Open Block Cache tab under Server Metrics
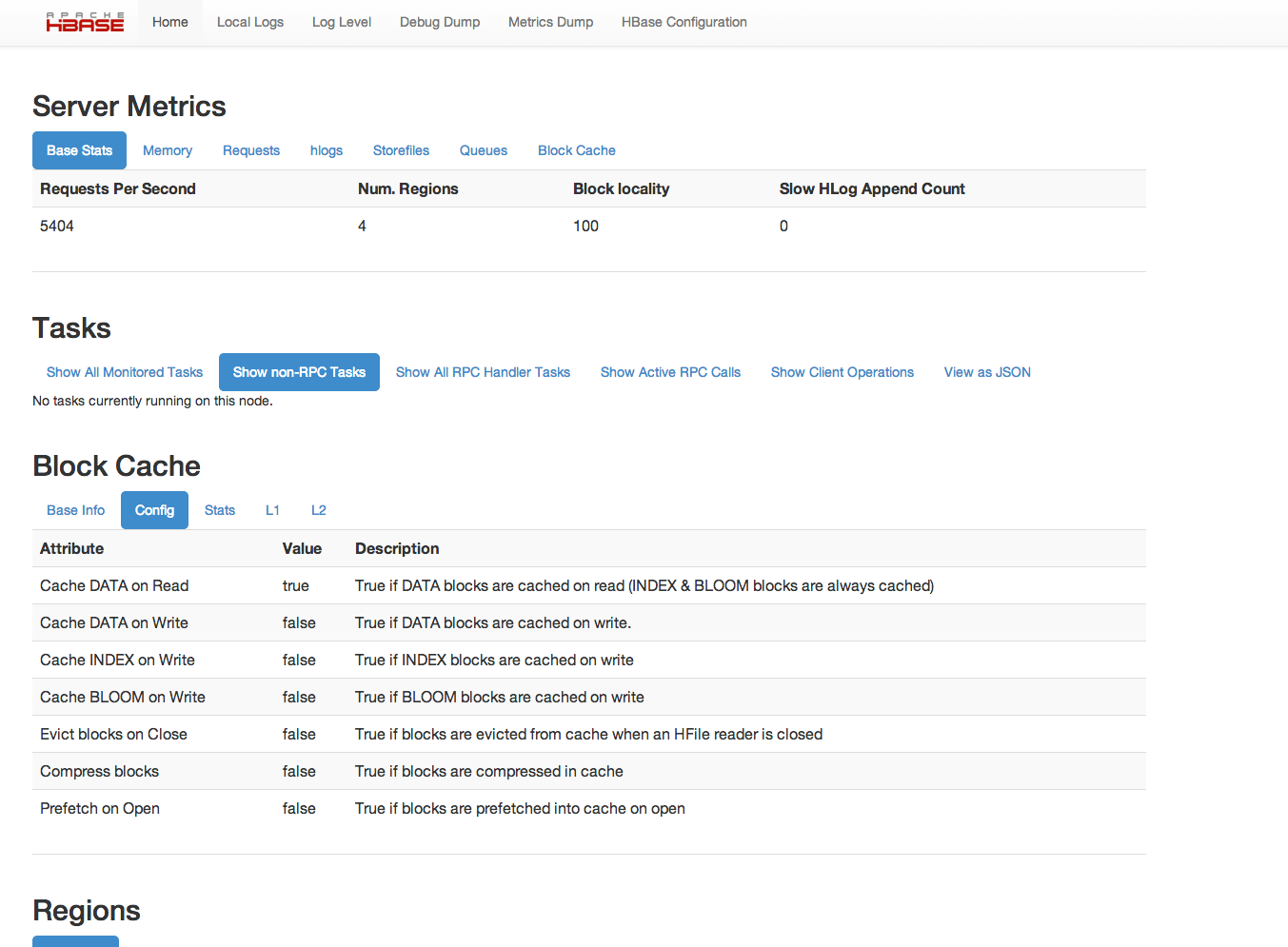1288x947 pixels. [576, 150]
